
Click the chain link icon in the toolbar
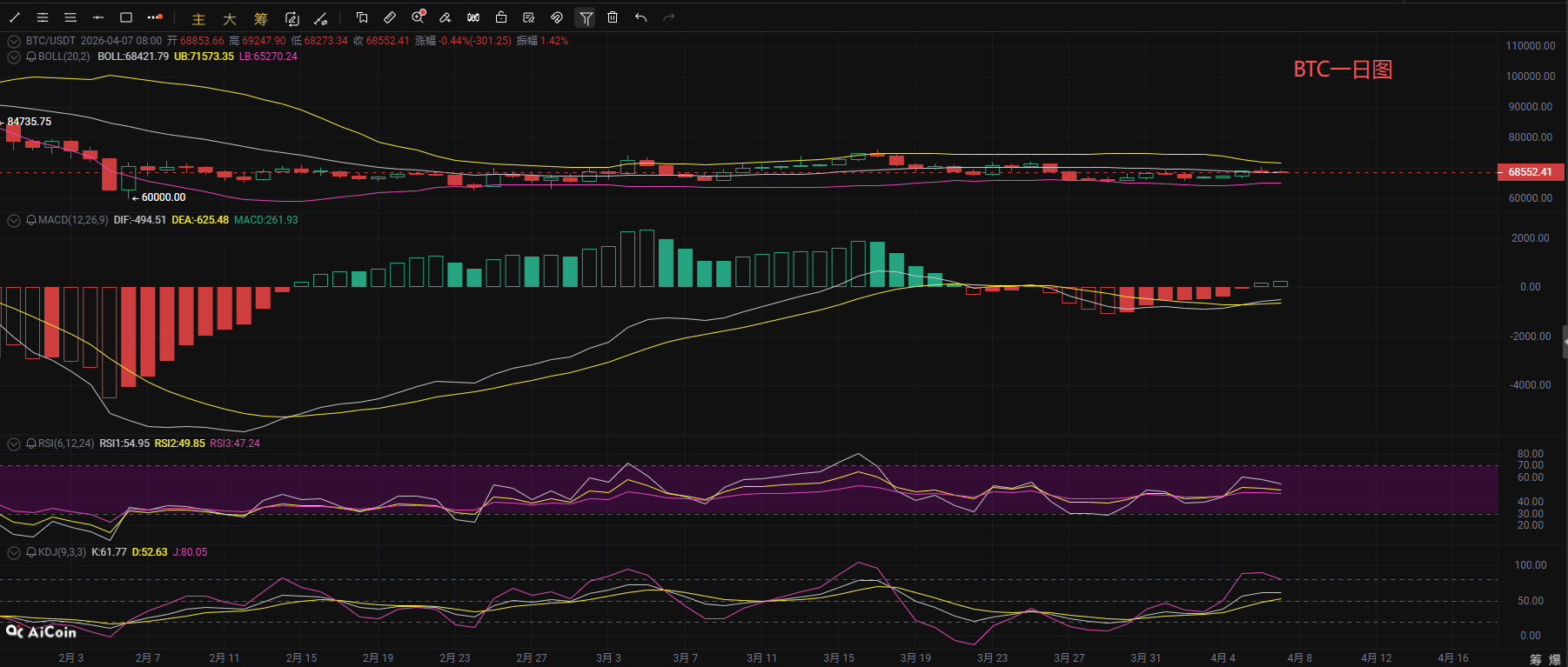[x=557, y=17]
